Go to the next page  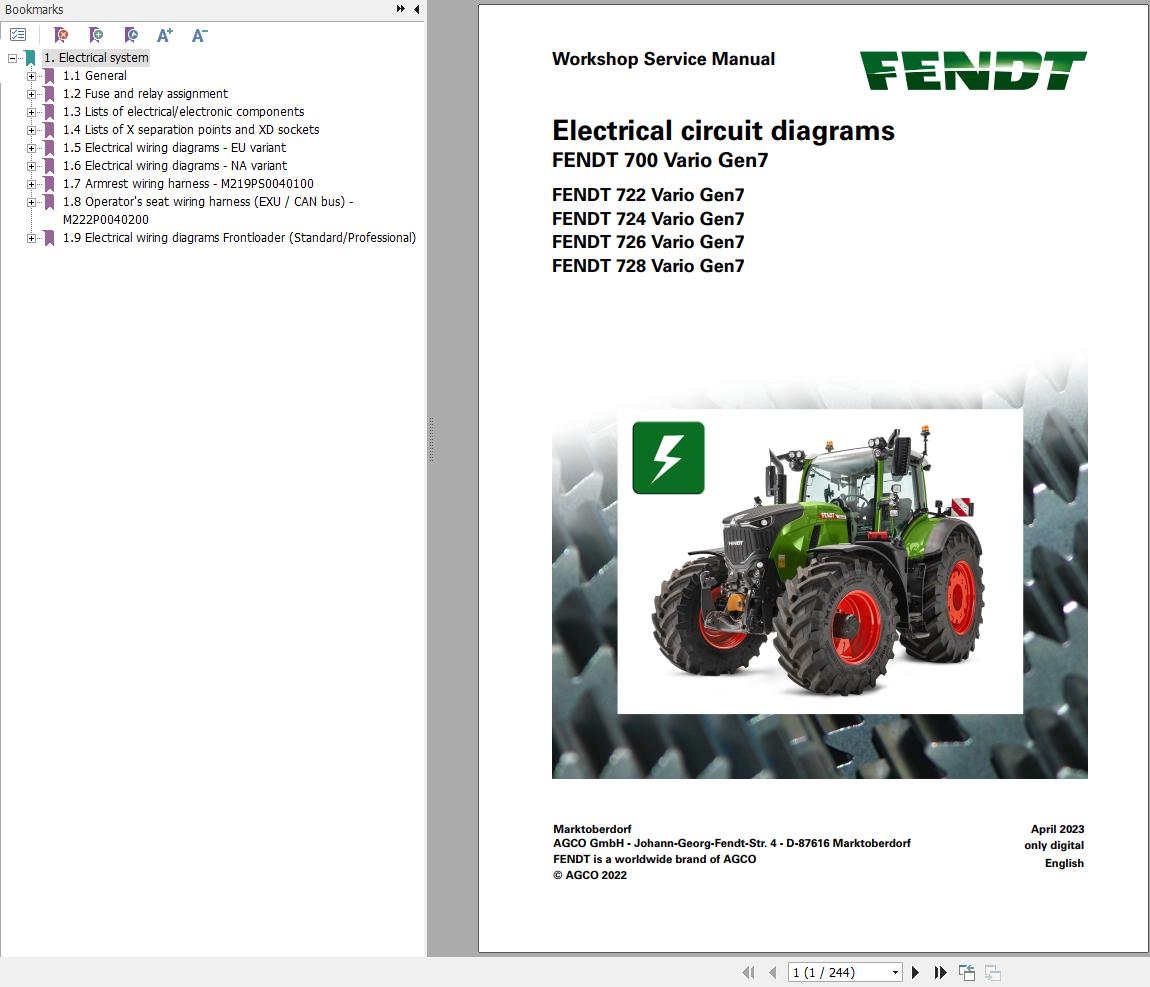tap(915, 972)
